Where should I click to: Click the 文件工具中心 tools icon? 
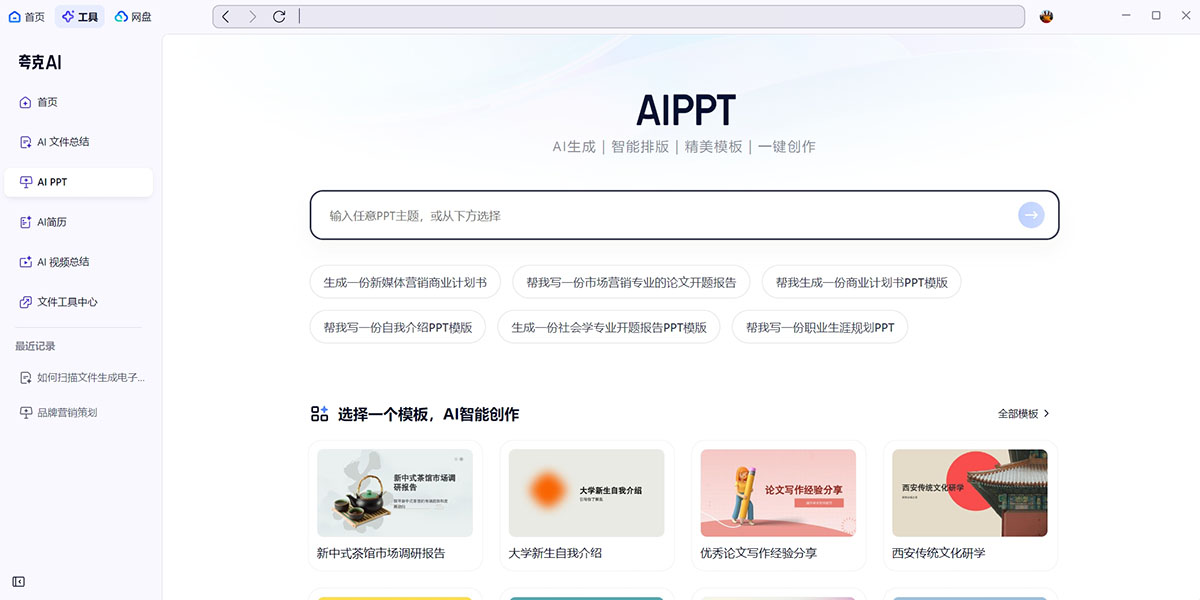(x=26, y=302)
